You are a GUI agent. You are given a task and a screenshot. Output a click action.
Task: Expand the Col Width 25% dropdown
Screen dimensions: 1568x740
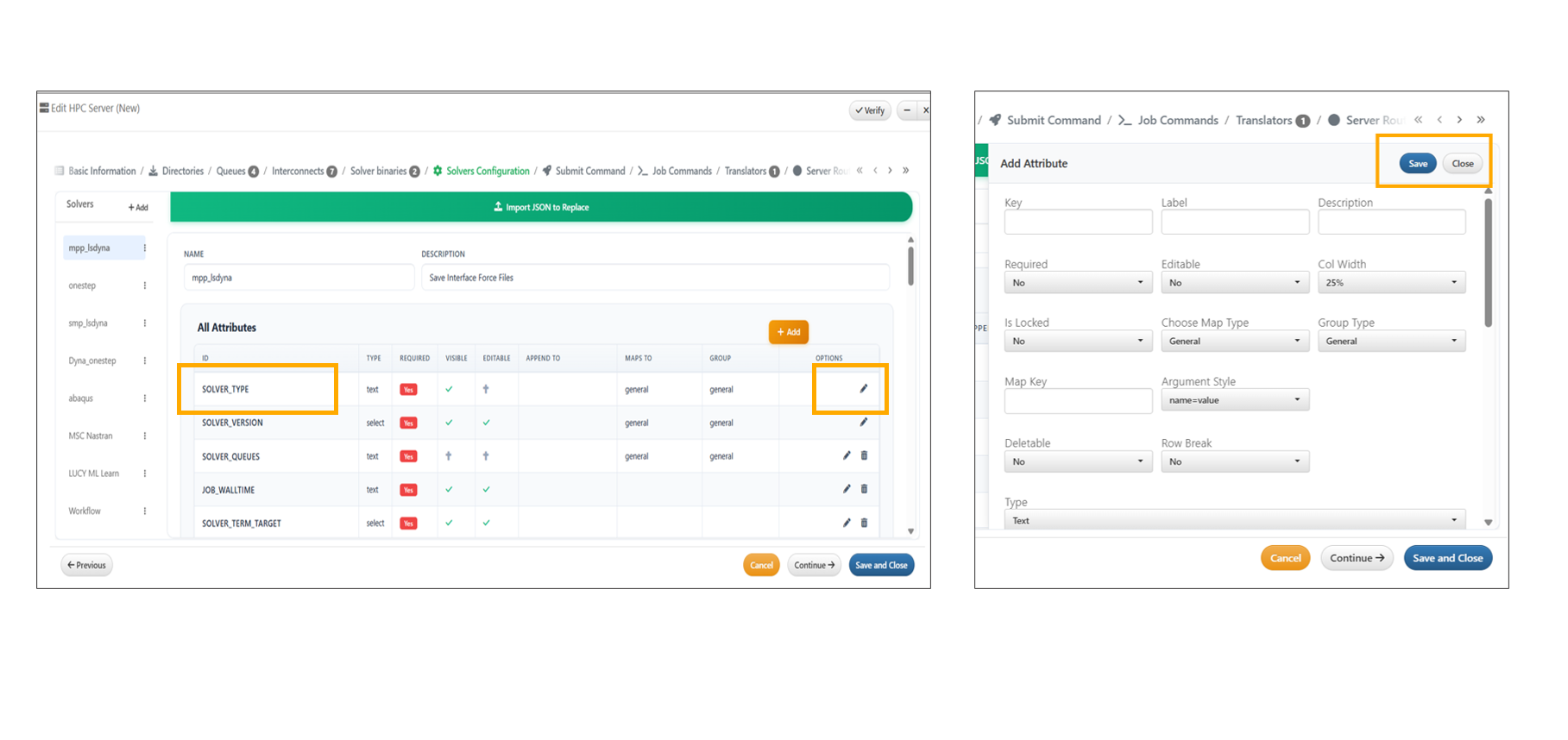click(x=1390, y=283)
